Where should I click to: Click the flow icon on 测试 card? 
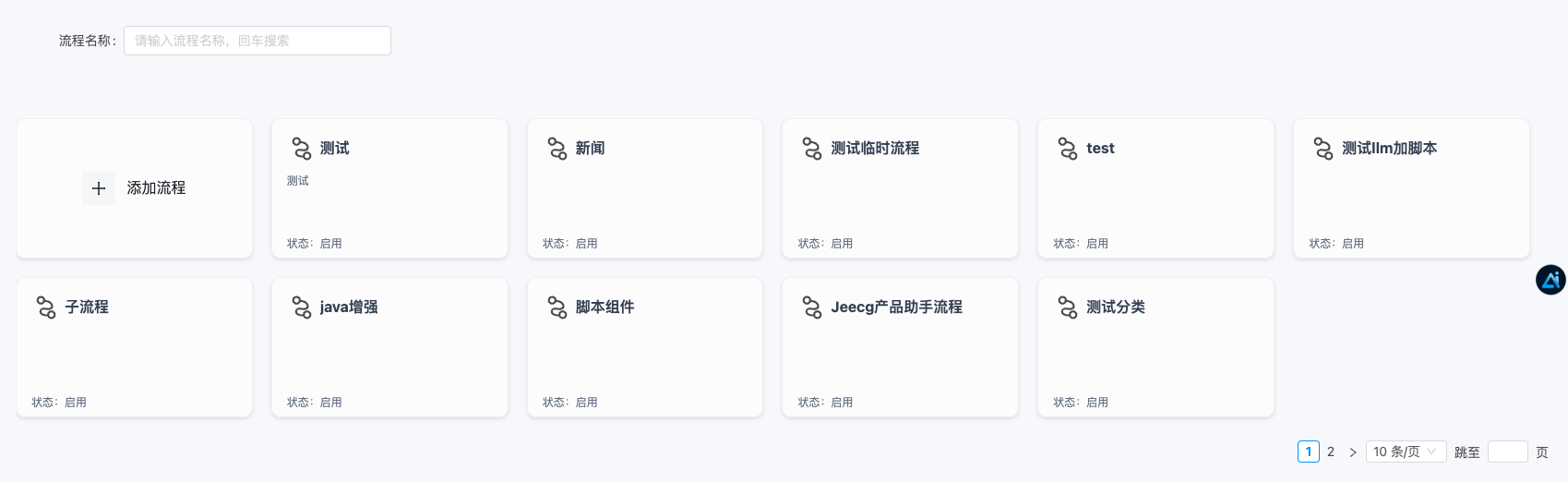[302, 149]
